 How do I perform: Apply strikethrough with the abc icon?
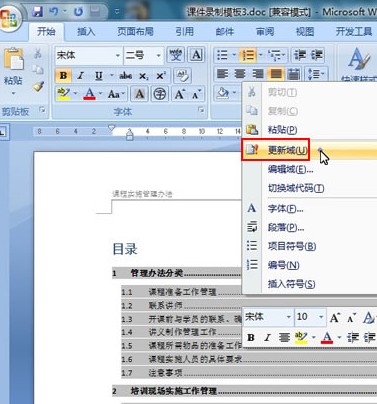pos(125,76)
